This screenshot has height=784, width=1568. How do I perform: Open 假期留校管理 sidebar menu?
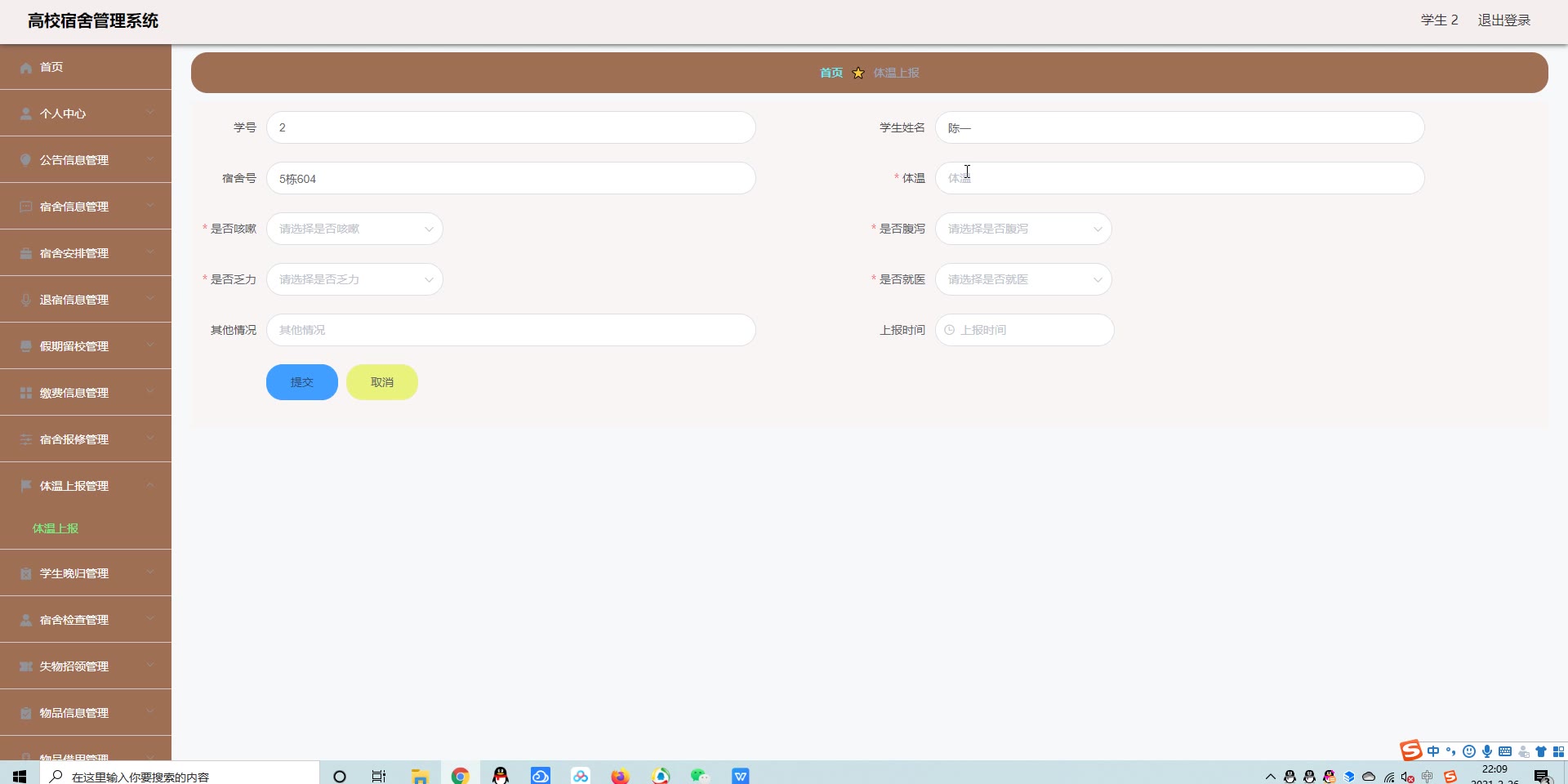86,346
